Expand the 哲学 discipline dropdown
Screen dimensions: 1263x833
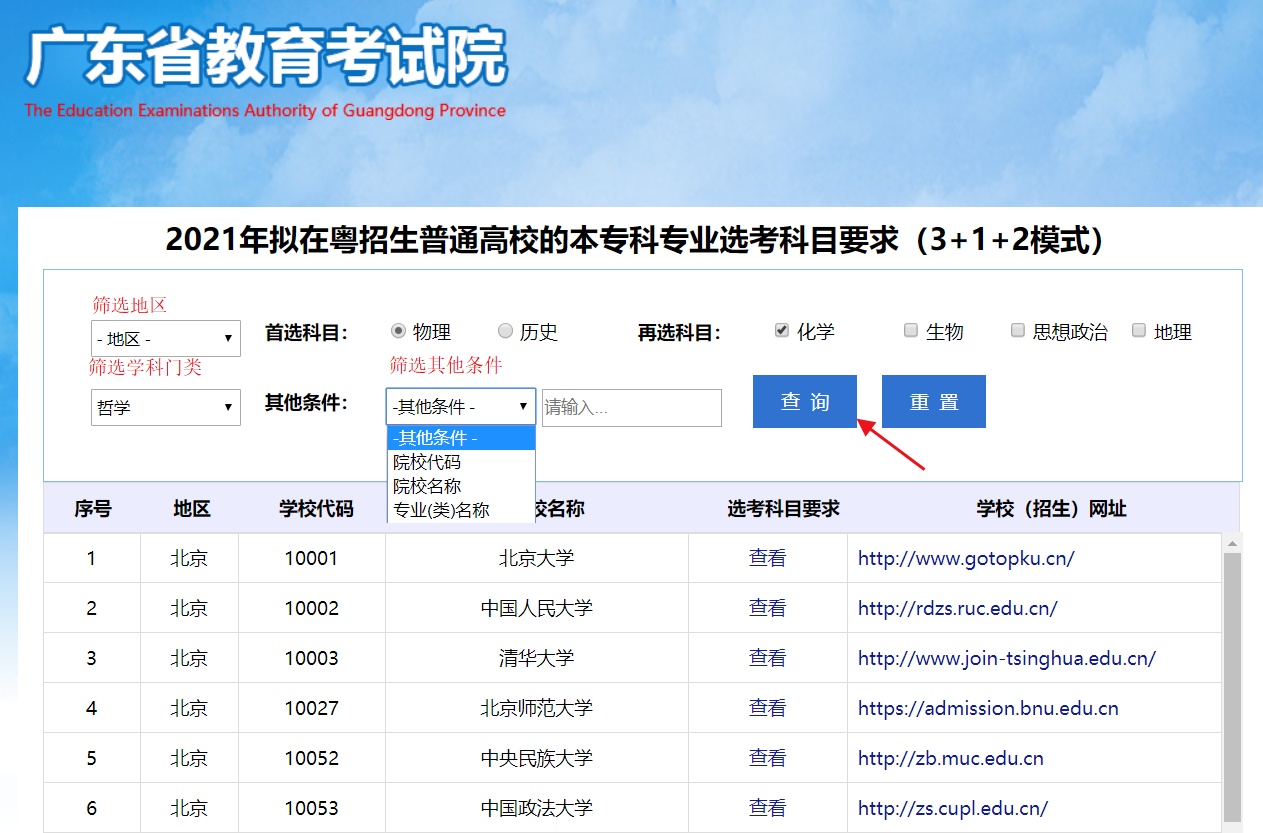165,407
